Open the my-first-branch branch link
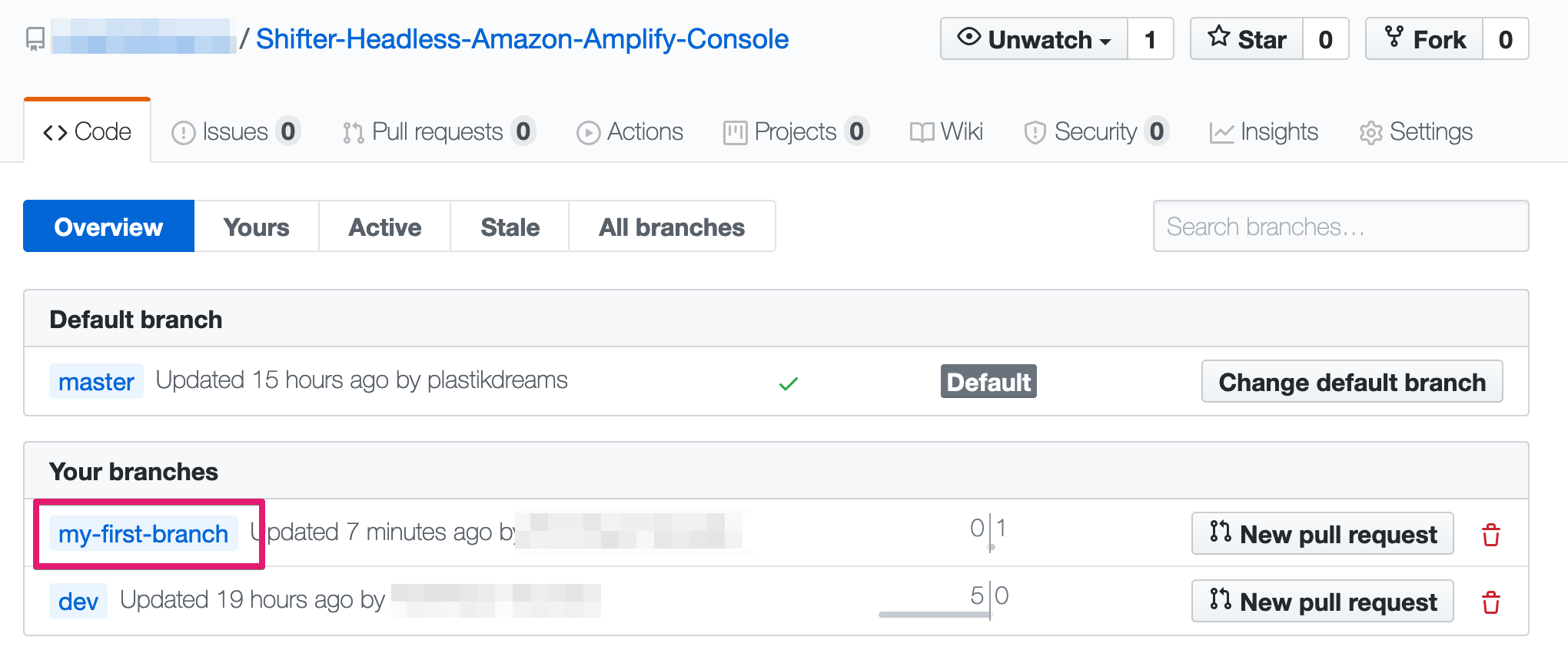The image size is (1568, 650). point(144,534)
